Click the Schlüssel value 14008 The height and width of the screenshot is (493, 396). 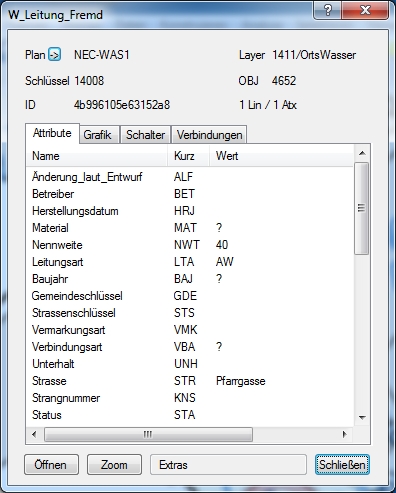point(89,81)
